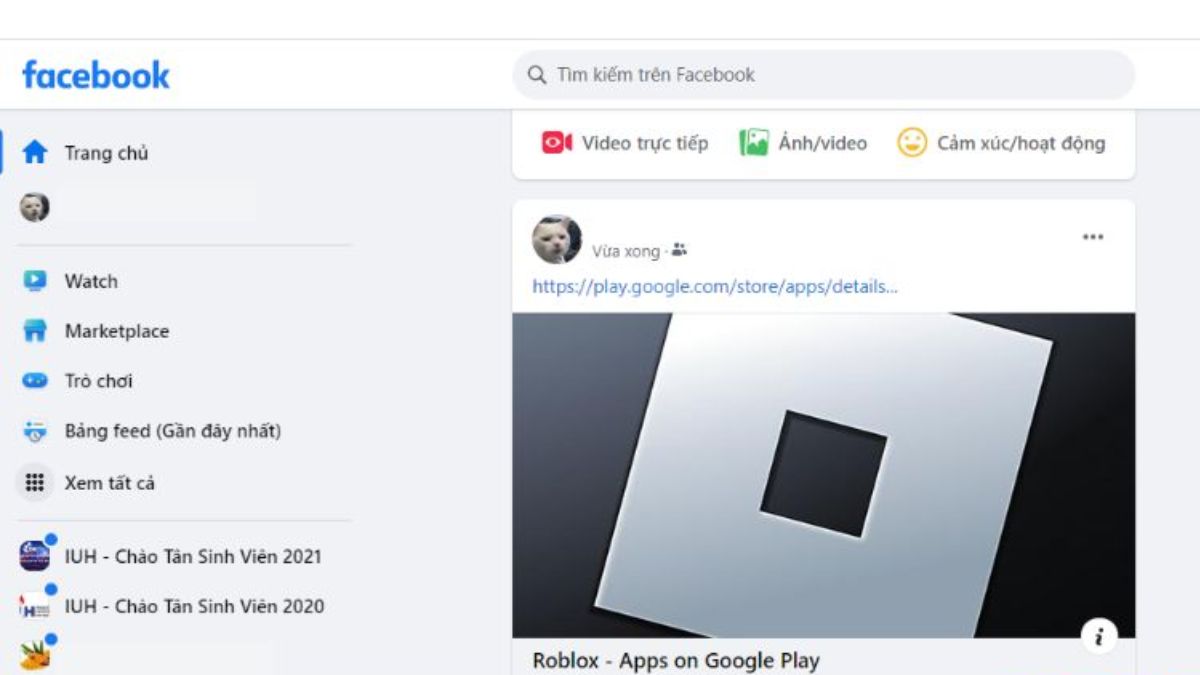Select the IUH - Chào Tân Sinh Viên 2020 group
This screenshot has width=1200, height=675.
point(192,606)
